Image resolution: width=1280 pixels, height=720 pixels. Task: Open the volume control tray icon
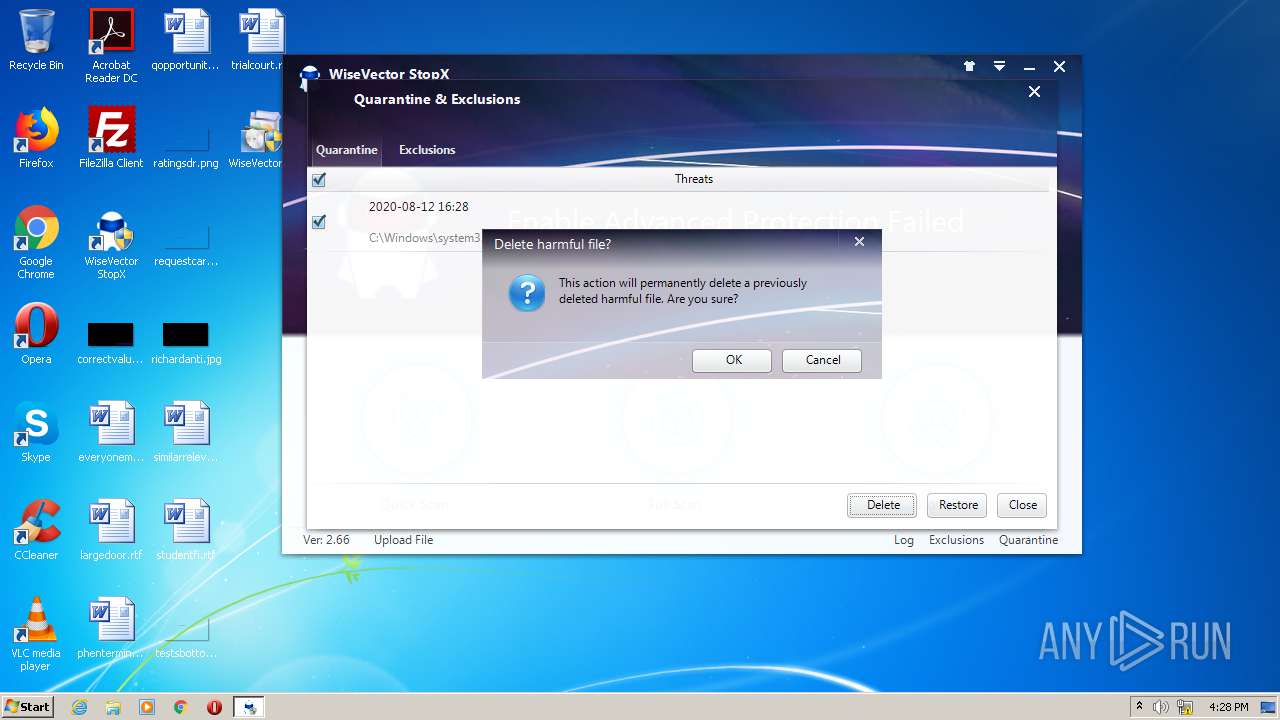1161,707
